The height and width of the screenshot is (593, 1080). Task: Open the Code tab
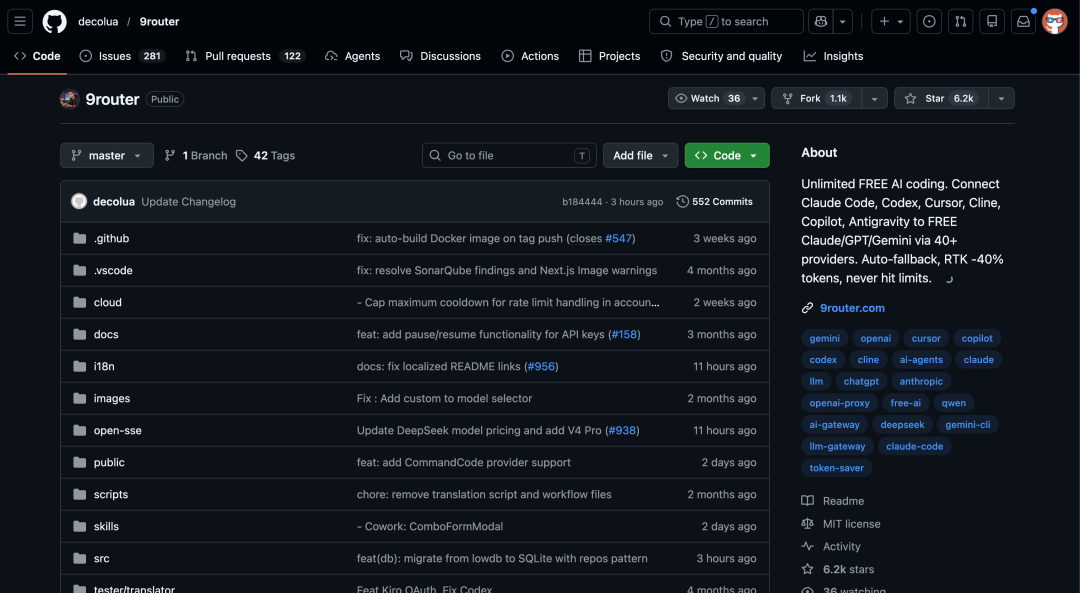[x=37, y=56]
